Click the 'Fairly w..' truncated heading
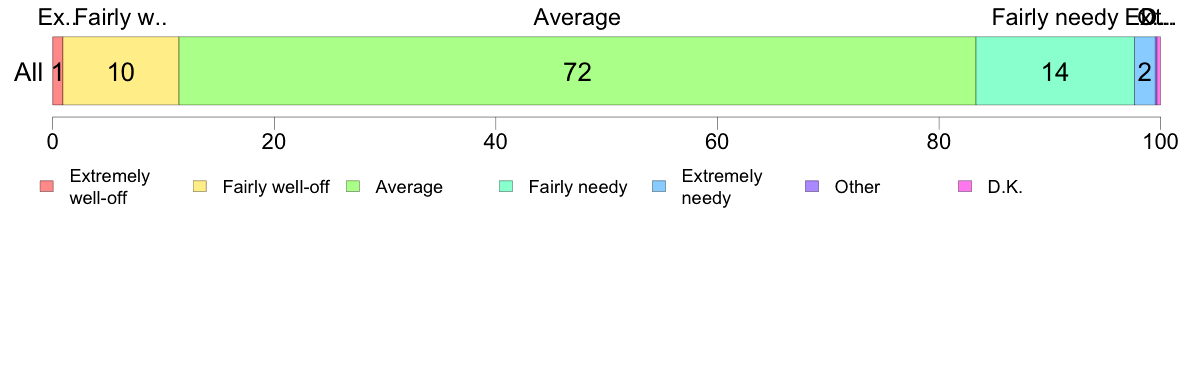 (x=120, y=17)
